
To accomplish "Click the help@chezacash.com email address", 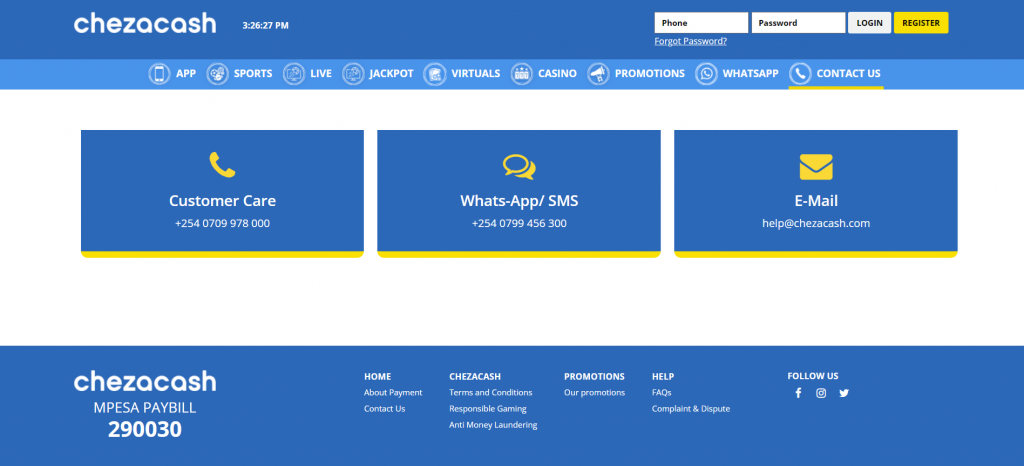I will pyautogui.click(x=816, y=223).
